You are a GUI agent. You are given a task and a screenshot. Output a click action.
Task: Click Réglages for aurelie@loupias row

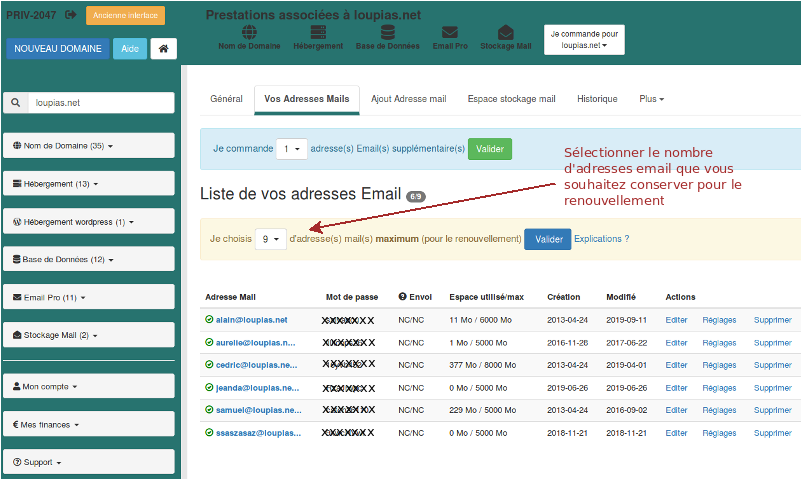pos(719,343)
